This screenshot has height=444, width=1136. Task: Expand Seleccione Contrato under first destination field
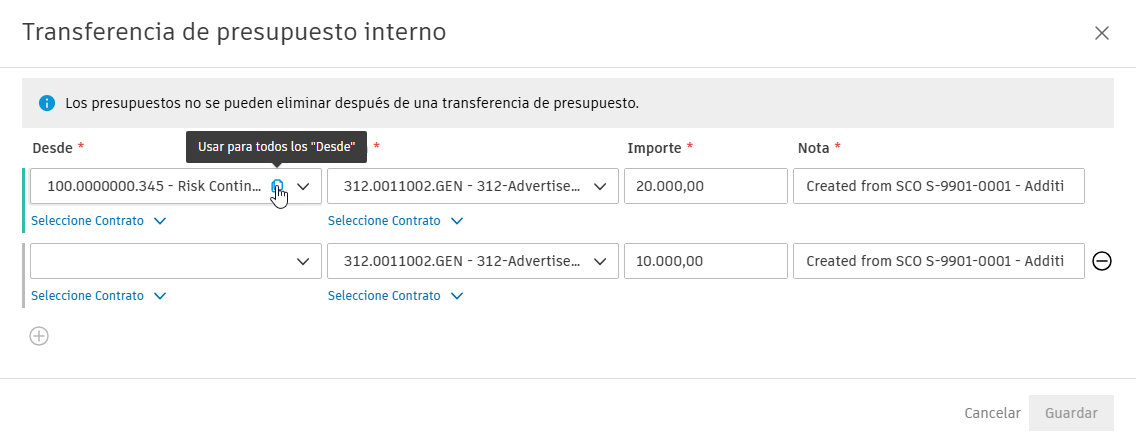point(395,220)
